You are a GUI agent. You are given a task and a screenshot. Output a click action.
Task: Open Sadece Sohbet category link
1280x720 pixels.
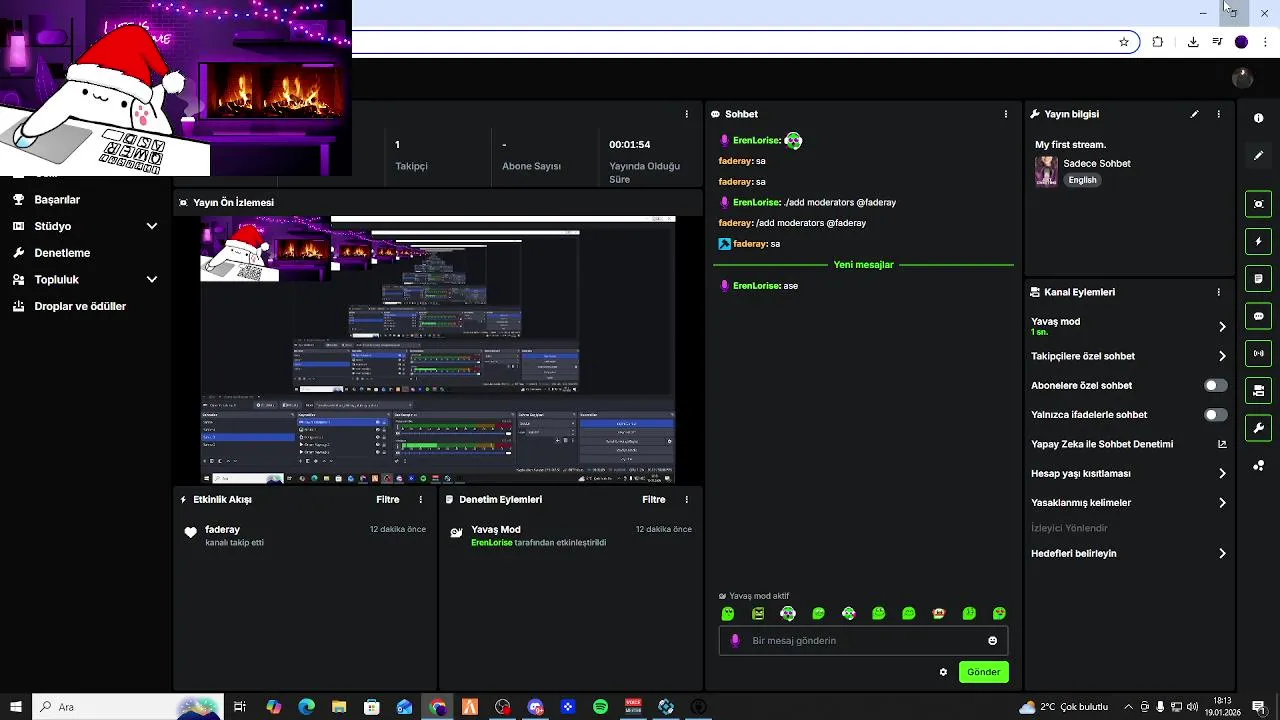pos(1097,163)
